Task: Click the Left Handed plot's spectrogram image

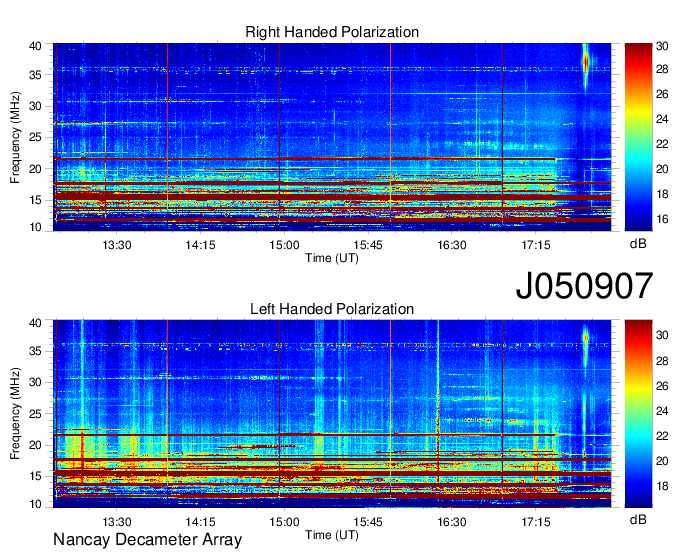Action: click(332, 414)
